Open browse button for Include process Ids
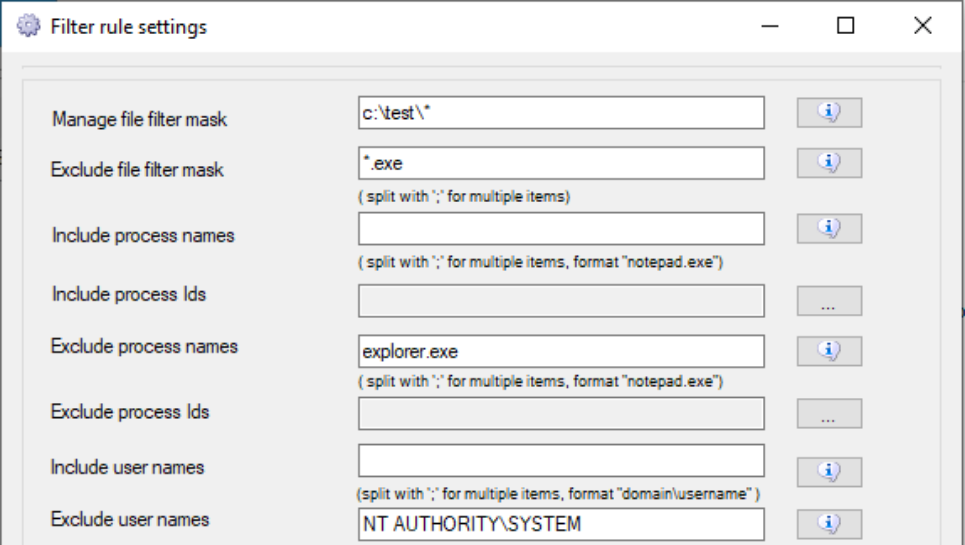This screenshot has width=965, height=545. click(829, 301)
